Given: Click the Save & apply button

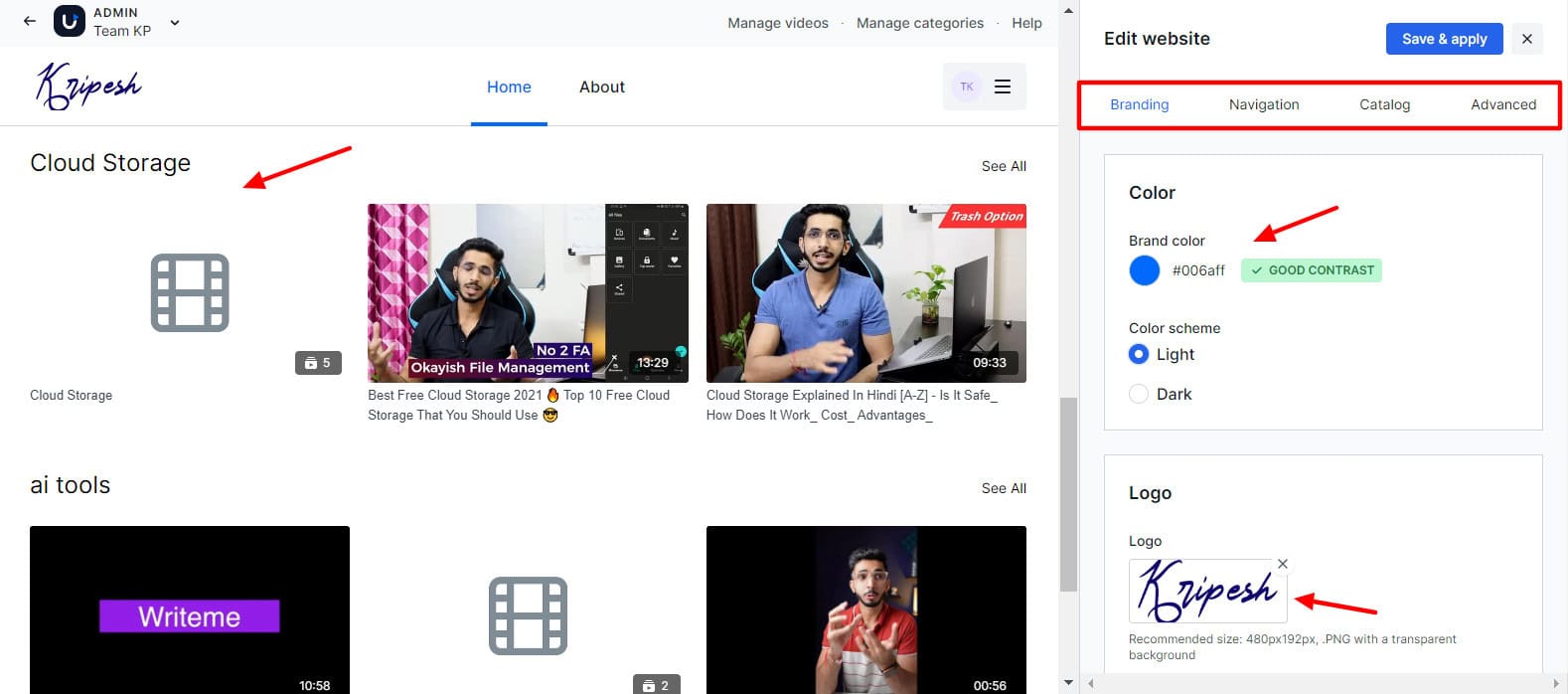Looking at the screenshot, I should tap(1444, 39).
